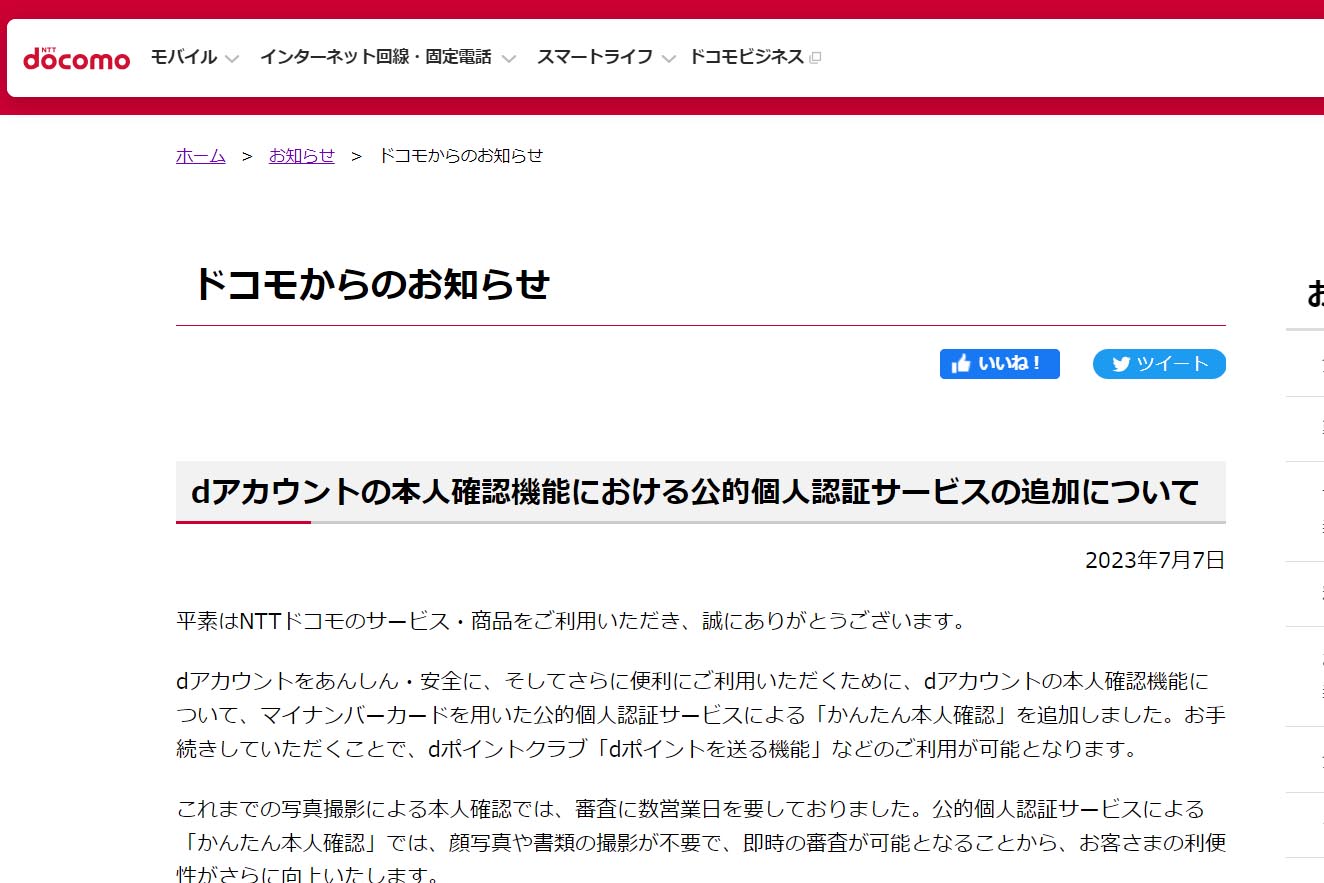Open the スマートライフ menu
The image size is (1324, 883).
pos(594,57)
